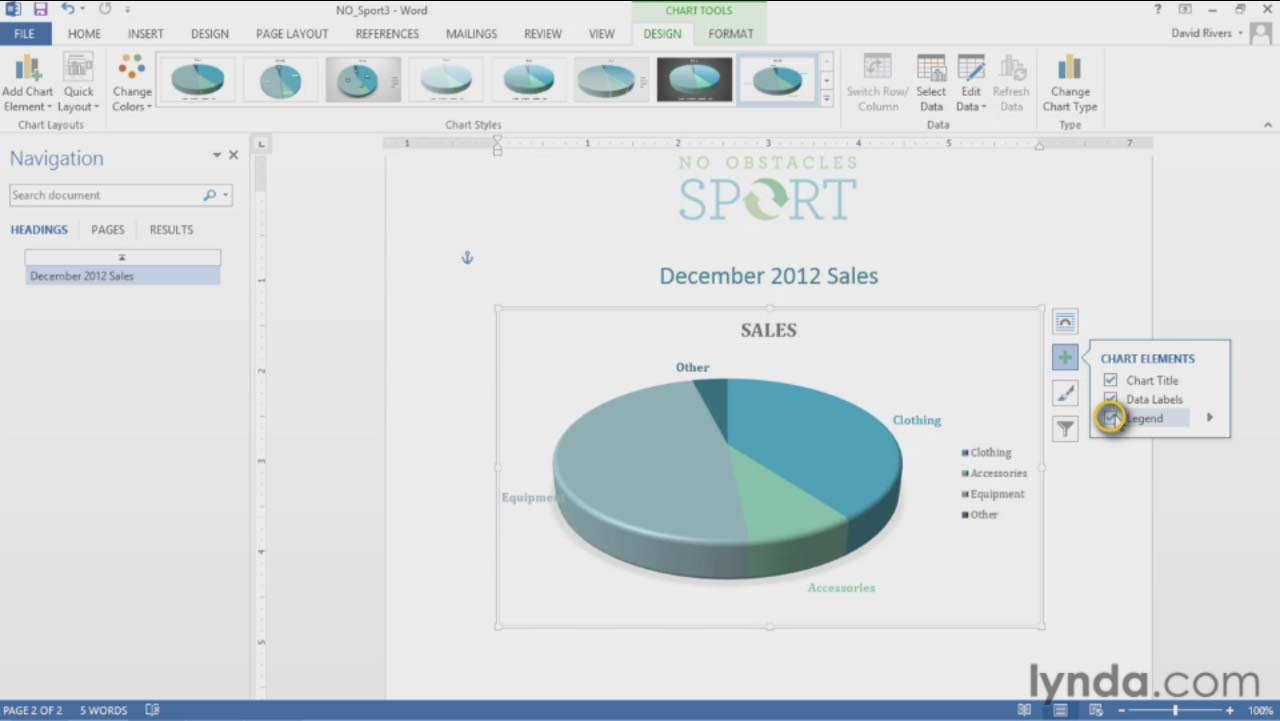This screenshot has height=721, width=1280.
Task: Open Quick Layout gallery
Action: pyautogui.click(x=78, y=84)
